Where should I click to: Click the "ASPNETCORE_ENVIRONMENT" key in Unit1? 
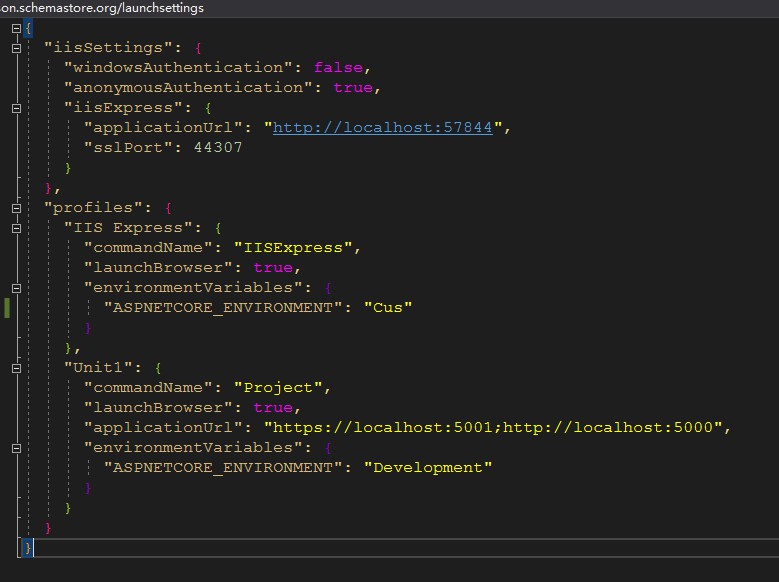coord(223,468)
